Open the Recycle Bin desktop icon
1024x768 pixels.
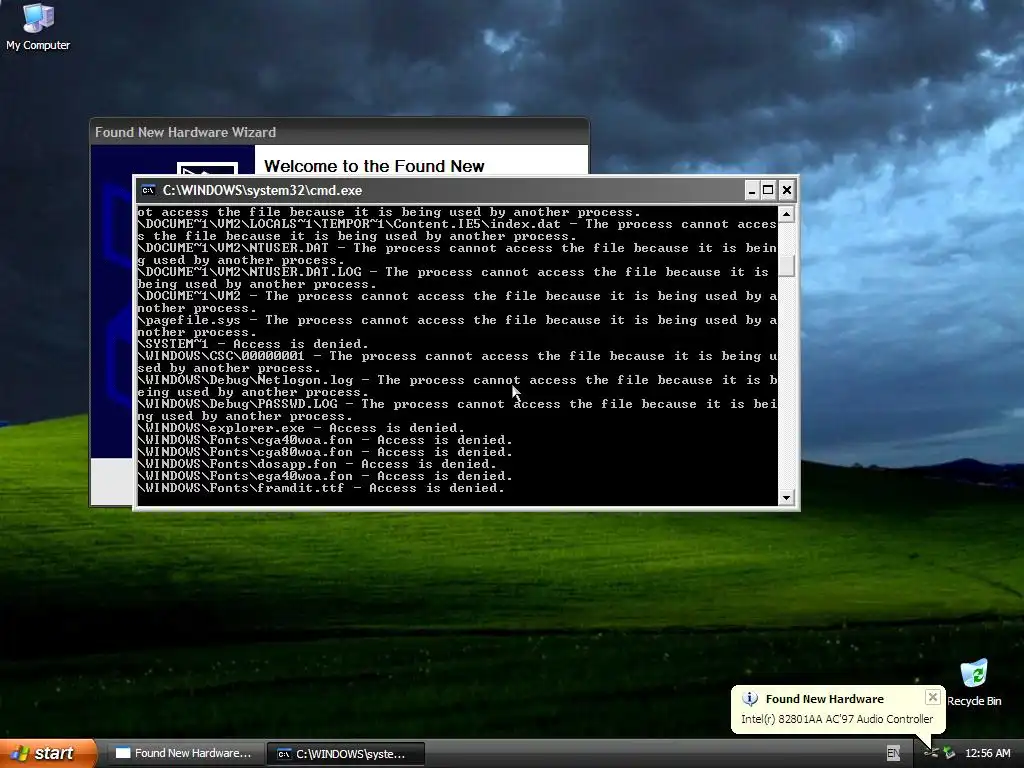974,683
